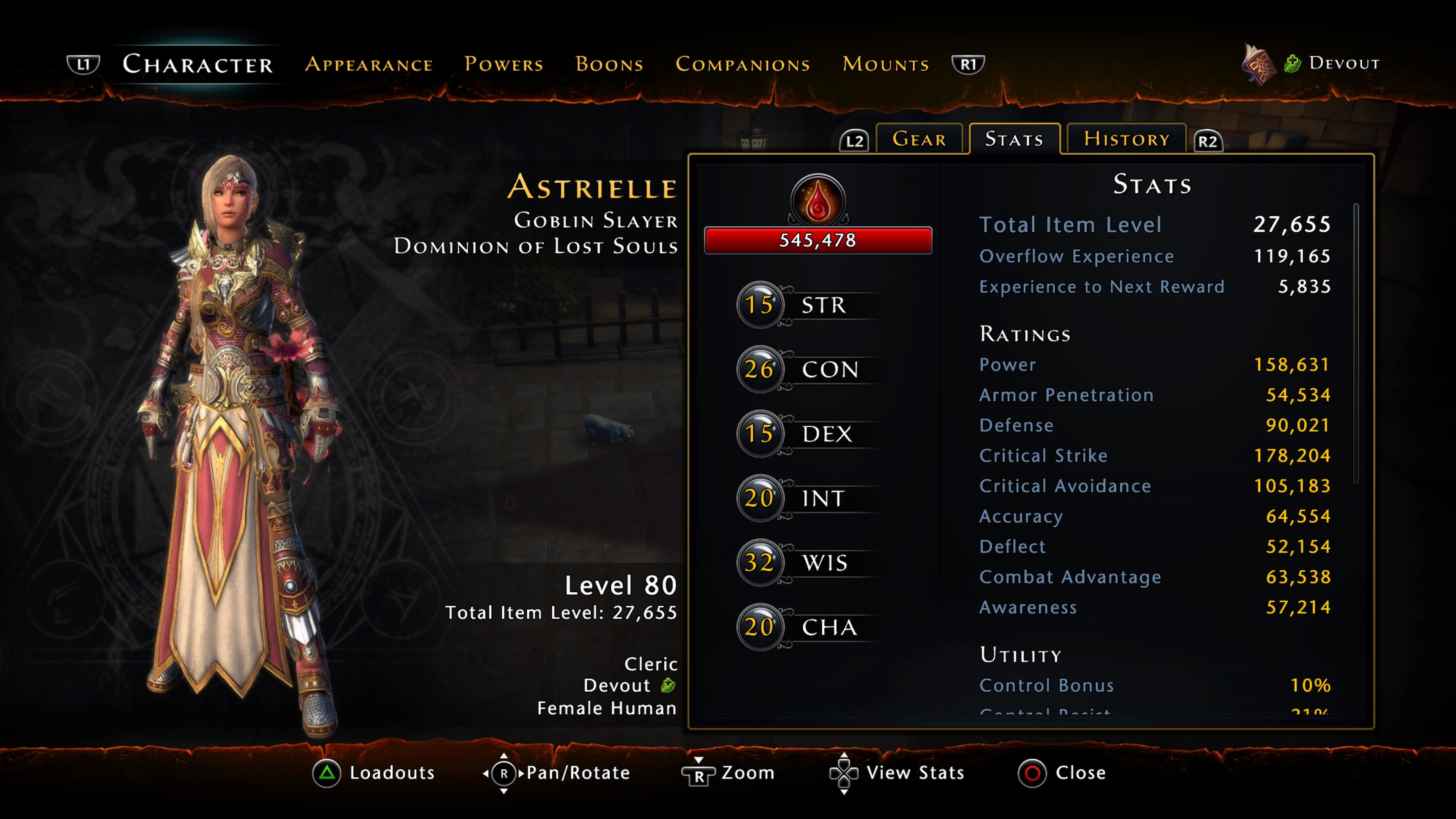Screen dimensions: 1456x819
Task: Switch to the History sub-tab
Action: pos(1127,138)
